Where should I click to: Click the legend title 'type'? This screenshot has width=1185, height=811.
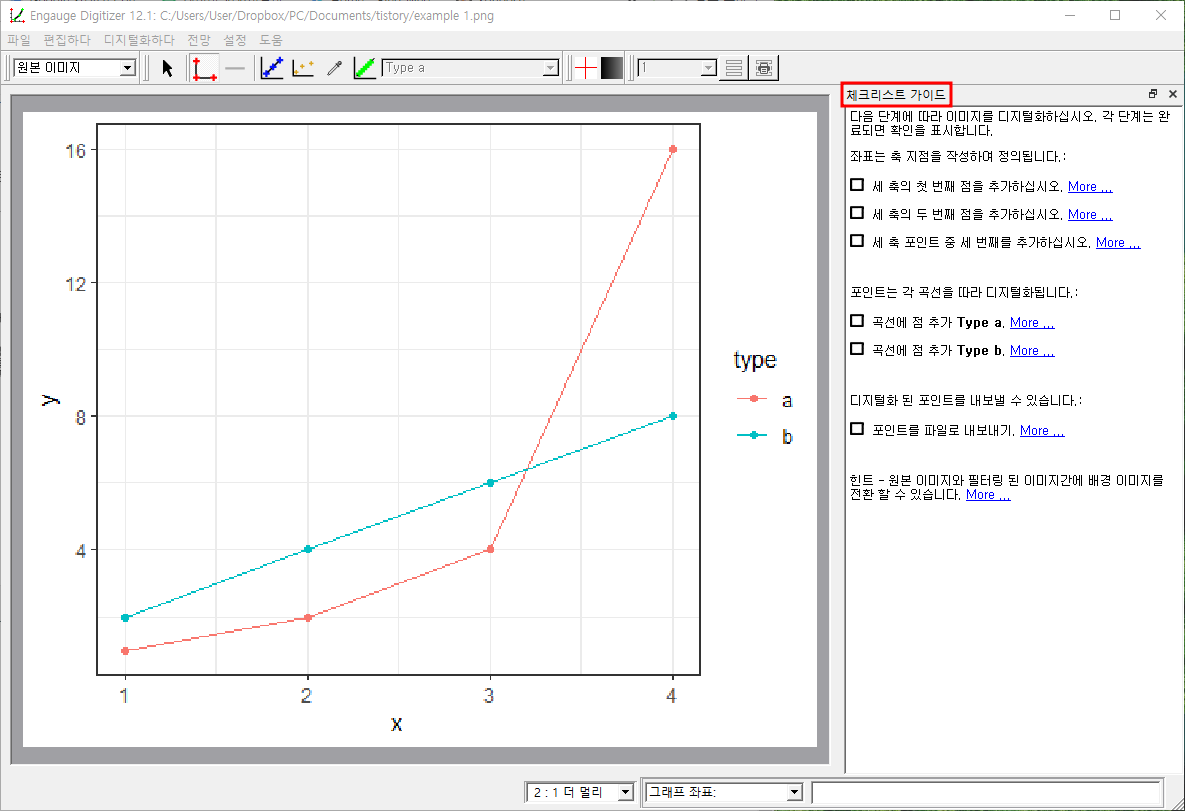755,361
